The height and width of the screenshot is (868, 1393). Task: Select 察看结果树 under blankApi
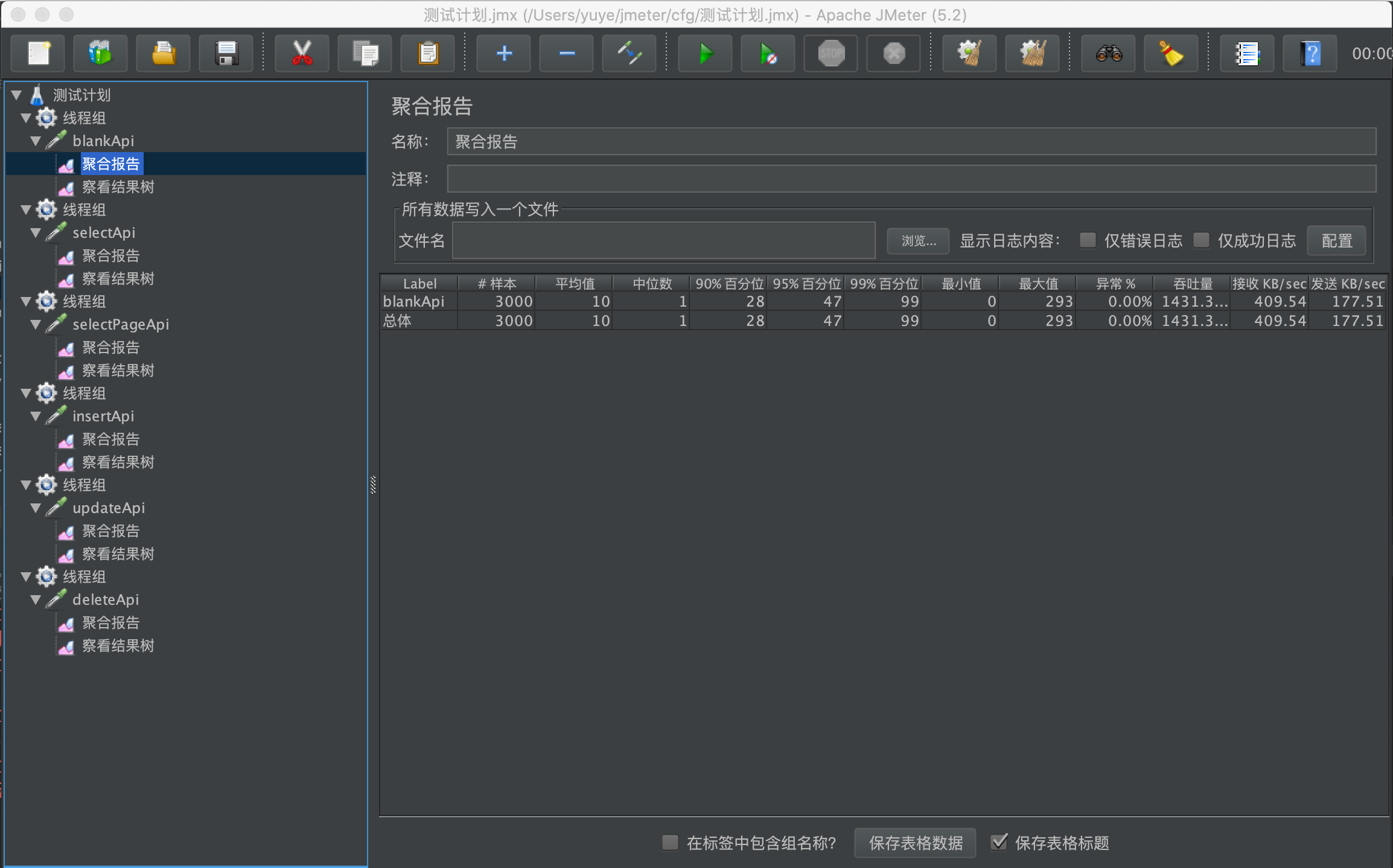coord(118,187)
